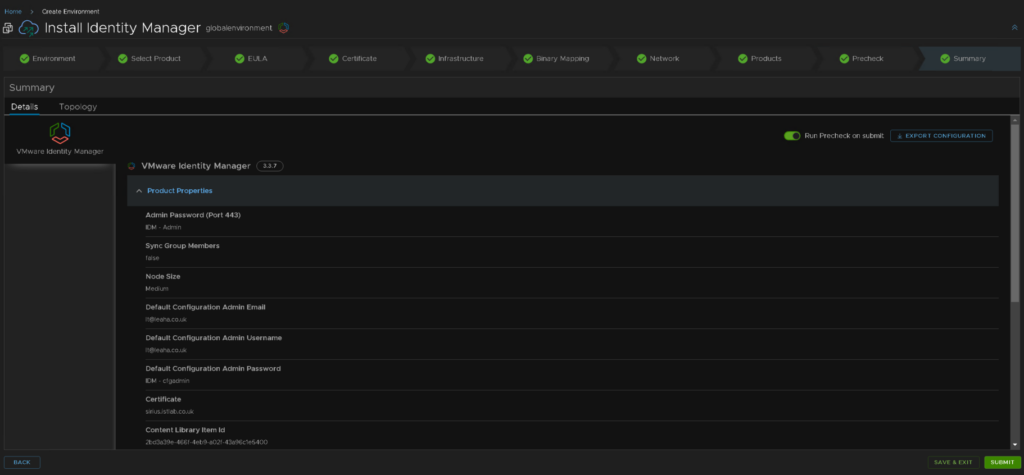Click the Default Configuration Admin Username label
This screenshot has width=1024, height=475.
pyautogui.click(x=214, y=338)
